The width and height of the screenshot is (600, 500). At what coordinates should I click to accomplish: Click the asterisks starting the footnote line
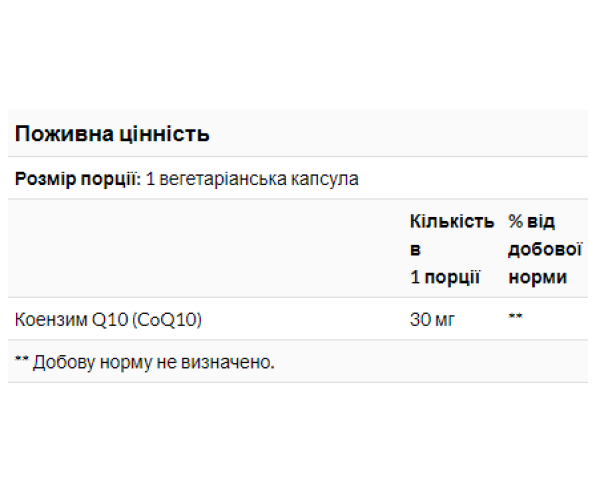(21, 361)
